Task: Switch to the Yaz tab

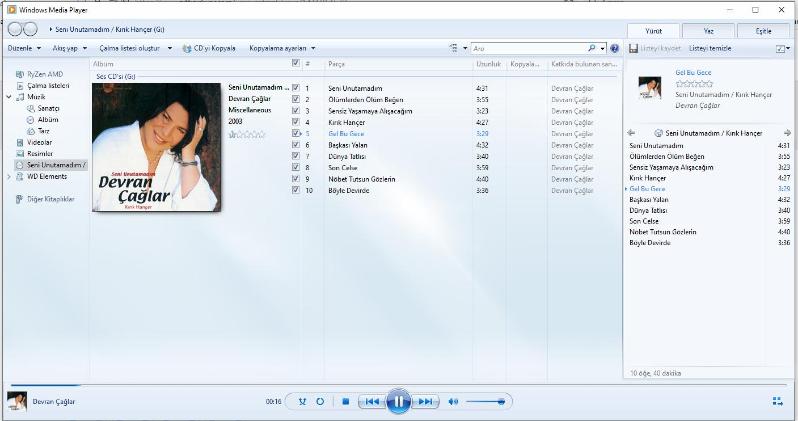Action: point(709,31)
